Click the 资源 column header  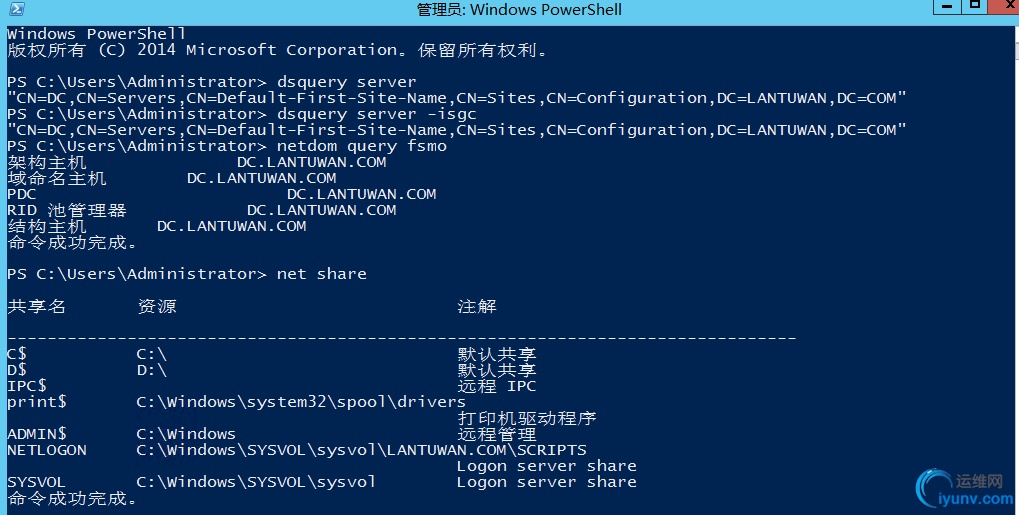pos(157,306)
